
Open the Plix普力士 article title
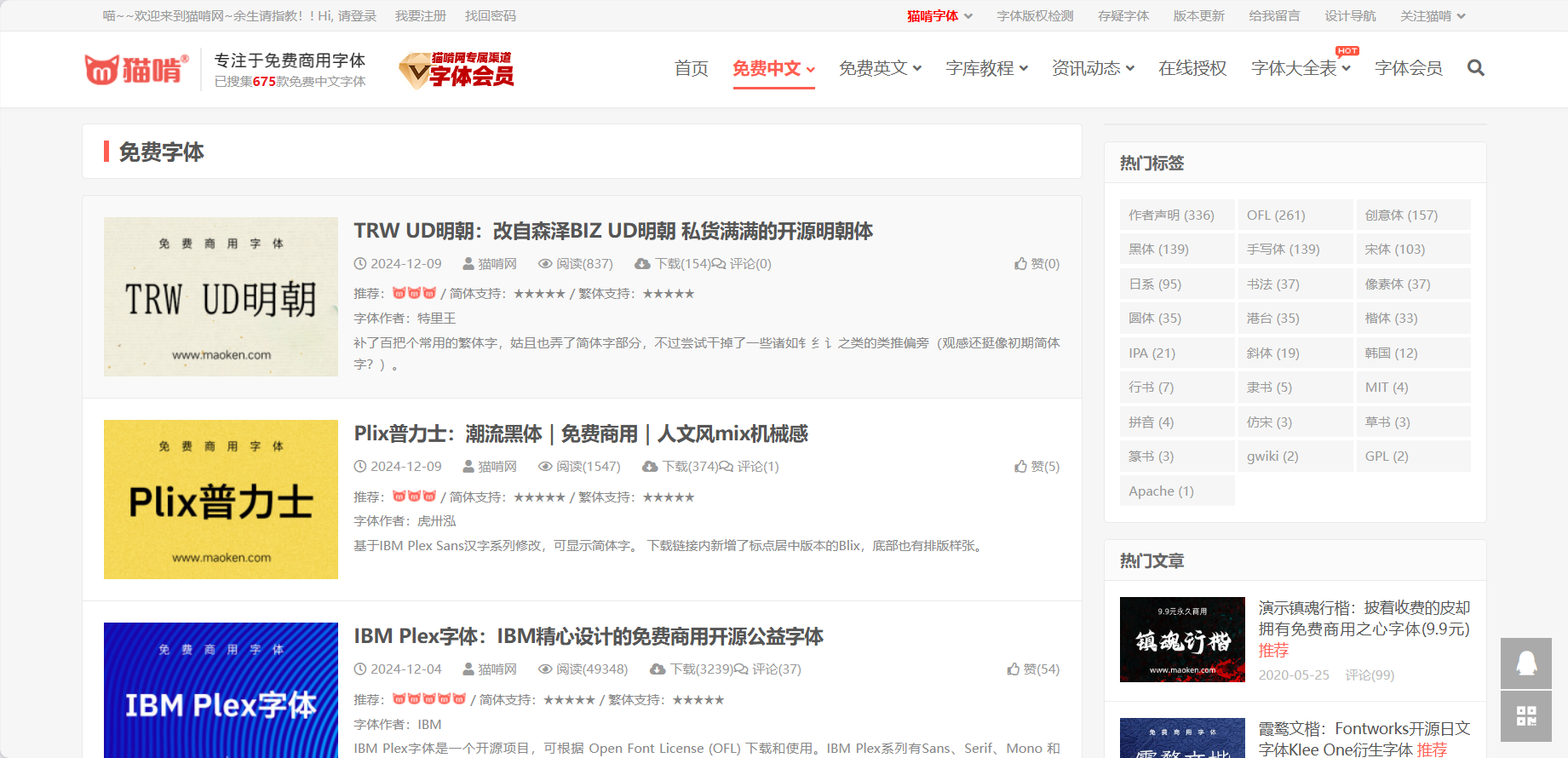[581, 434]
